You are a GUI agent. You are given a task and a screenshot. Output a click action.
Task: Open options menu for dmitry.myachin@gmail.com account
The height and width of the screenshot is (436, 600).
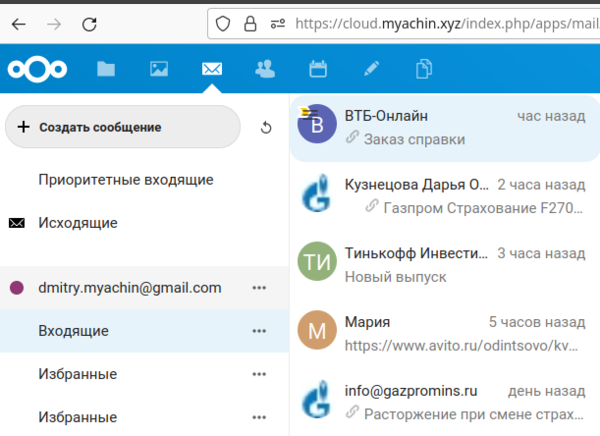260,288
